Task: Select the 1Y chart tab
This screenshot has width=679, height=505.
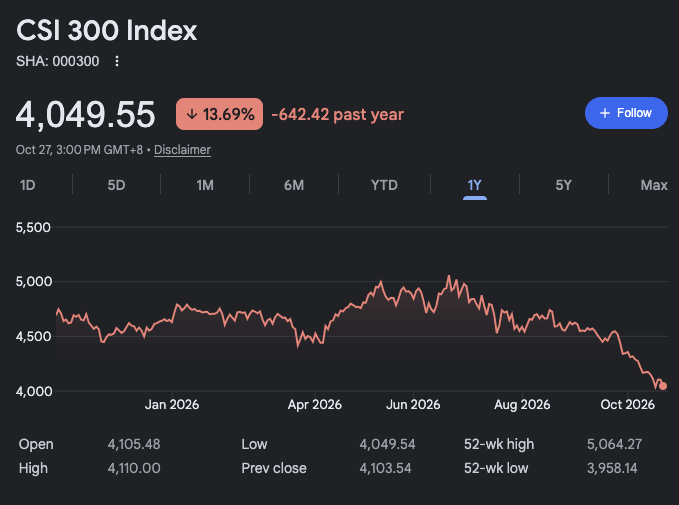Action: tap(475, 186)
